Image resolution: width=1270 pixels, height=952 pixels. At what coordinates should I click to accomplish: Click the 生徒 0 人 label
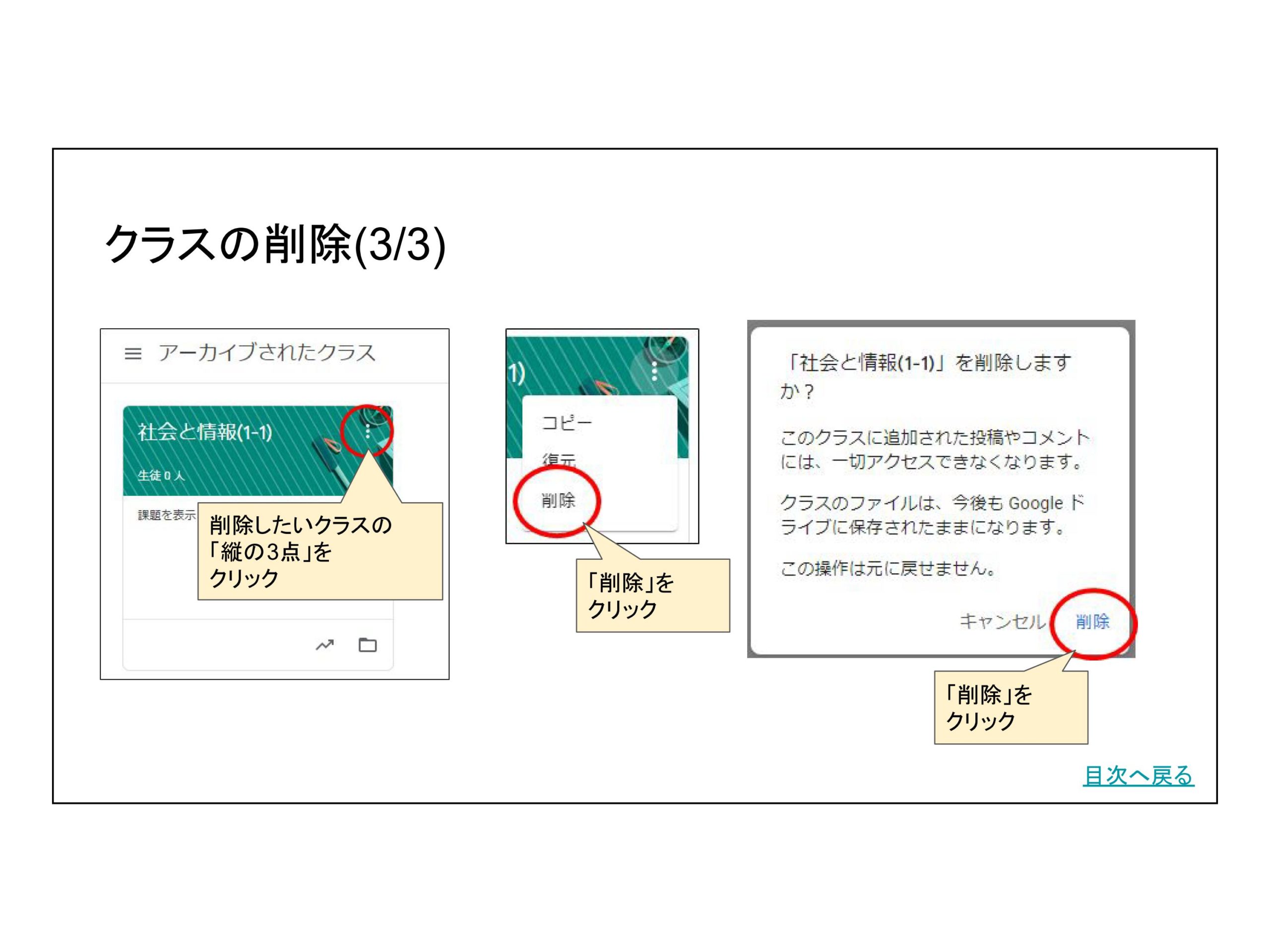click(161, 475)
